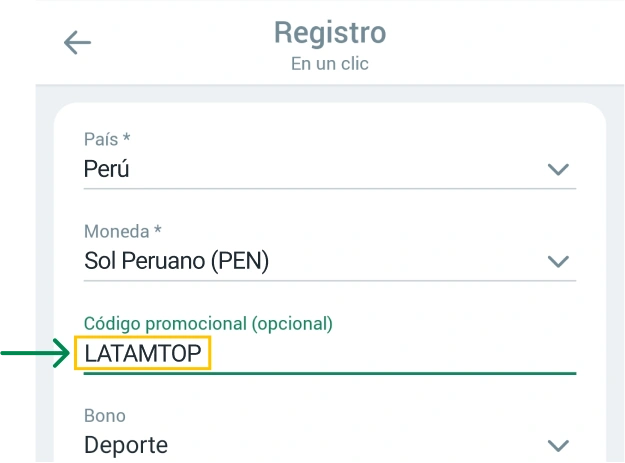Click the País * field label
This screenshot has height=463, width=625.
107,140
